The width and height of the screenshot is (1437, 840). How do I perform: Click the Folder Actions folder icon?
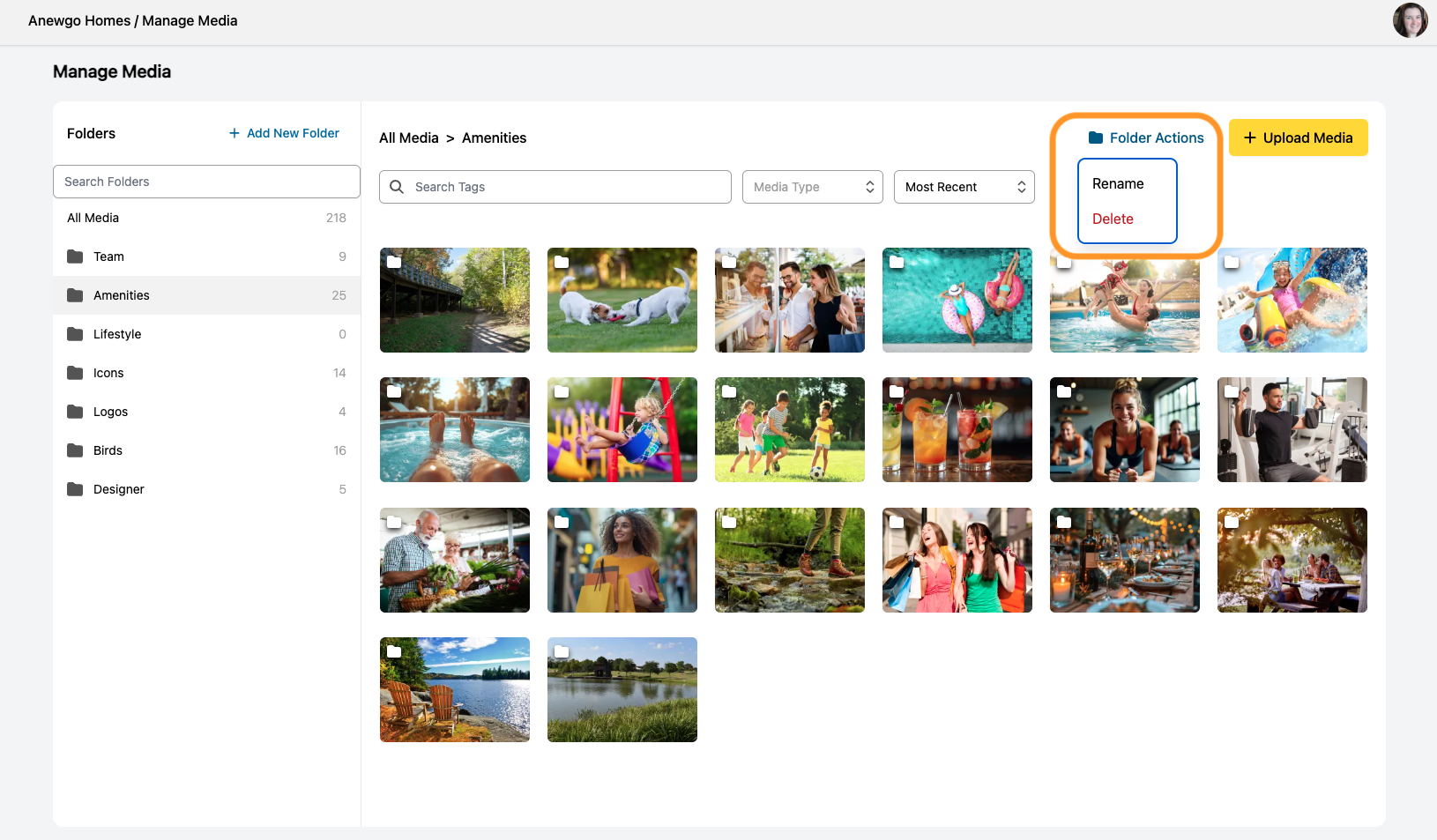1096,138
